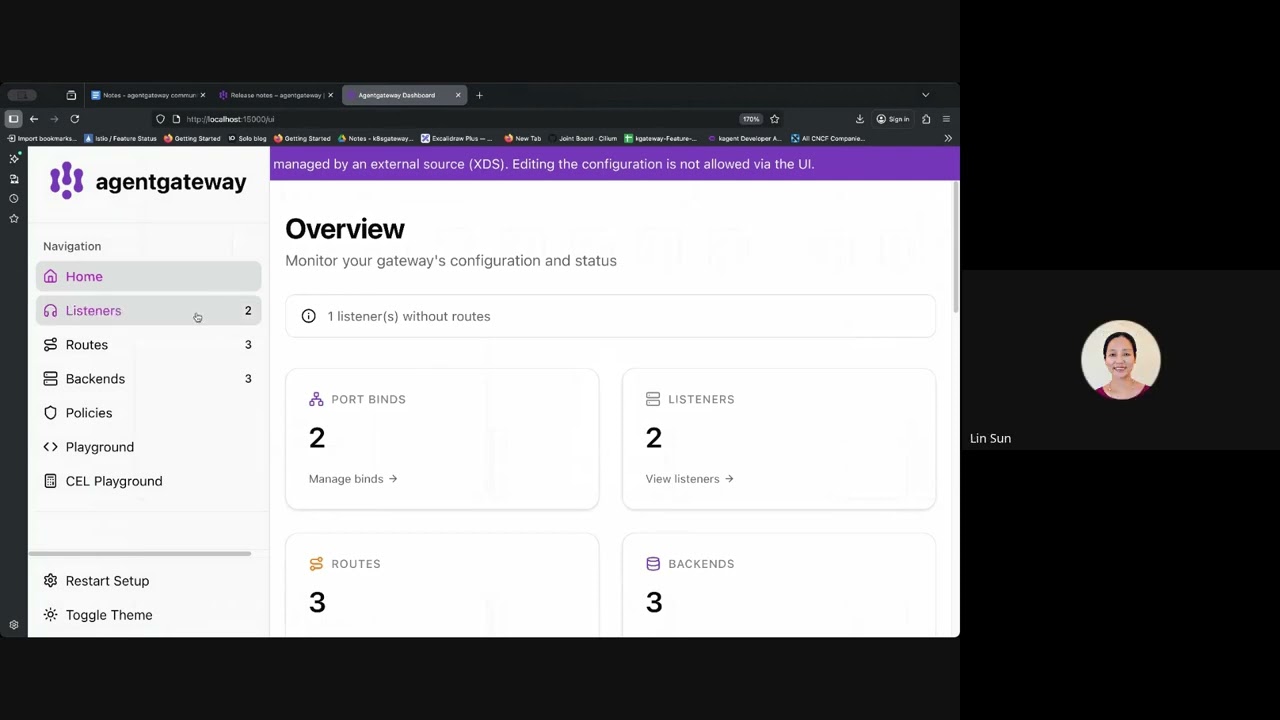Click the Restart Setup gear icon
The image size is (1280, 720).
tap(50, 580)
